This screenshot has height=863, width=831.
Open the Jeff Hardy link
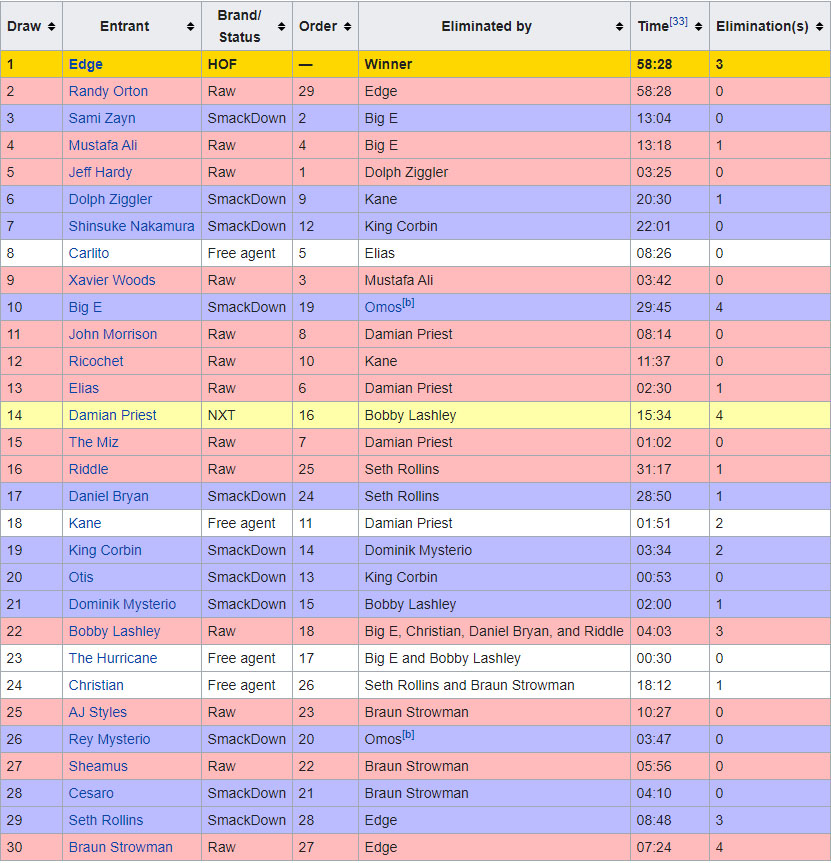coord(100,172)
